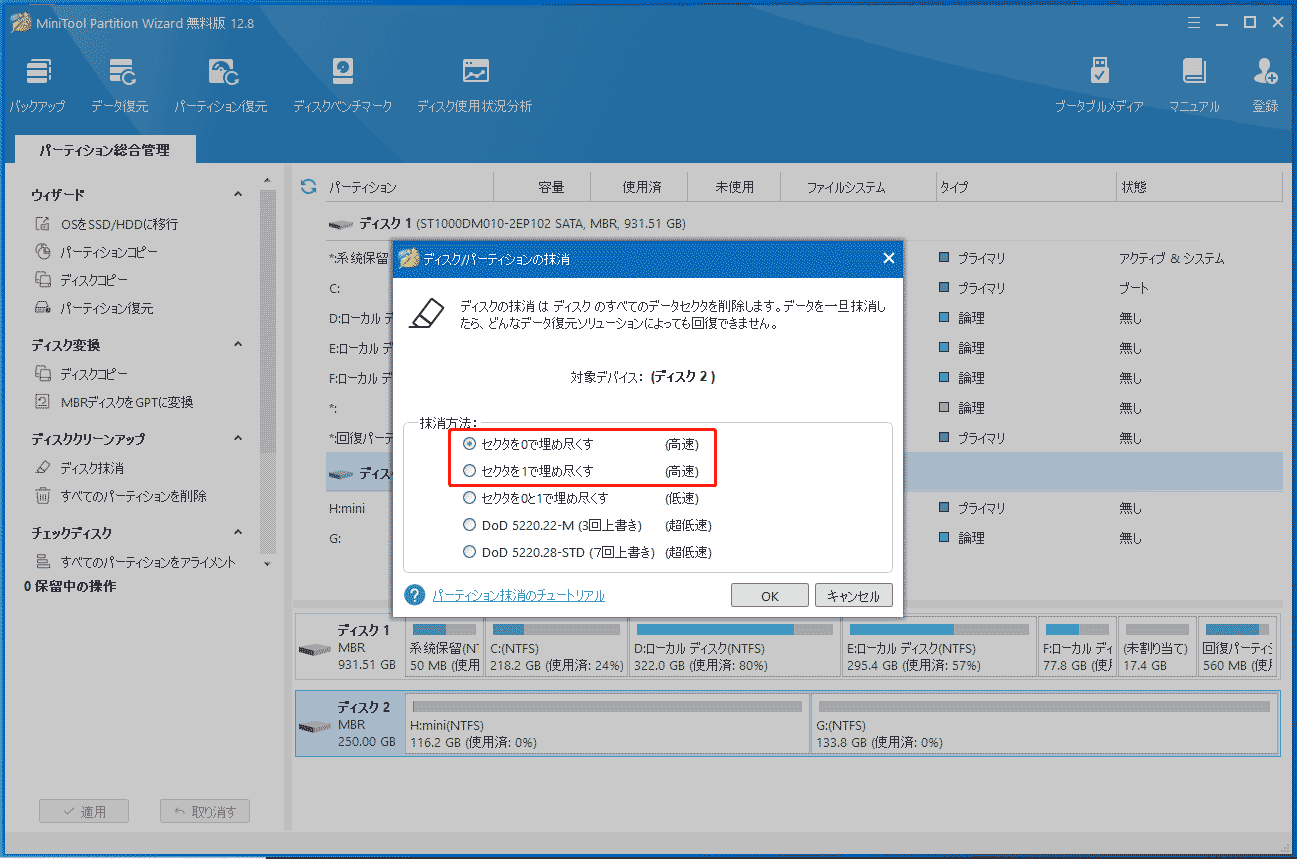The width and height of the screenshot is (1297, 859).
Task: Open パーティション抹消のチュートリアル link
Action: point(518,596)
